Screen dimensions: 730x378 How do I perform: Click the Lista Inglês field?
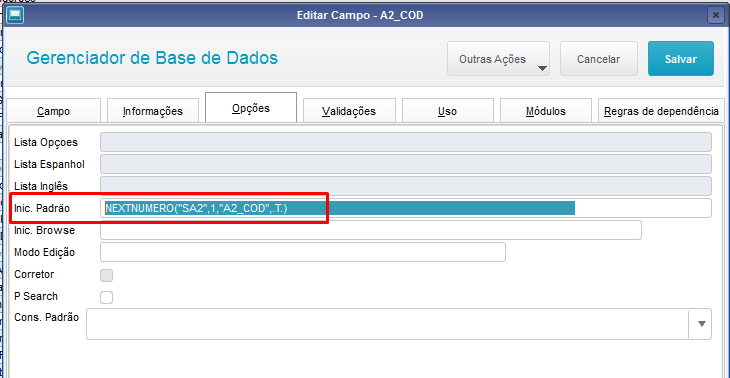click(406, 186)
